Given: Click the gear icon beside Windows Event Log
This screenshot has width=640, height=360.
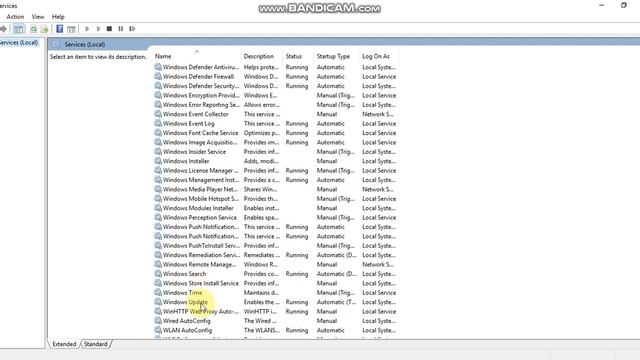Looking at the screenshot, I should coord(158,123).
